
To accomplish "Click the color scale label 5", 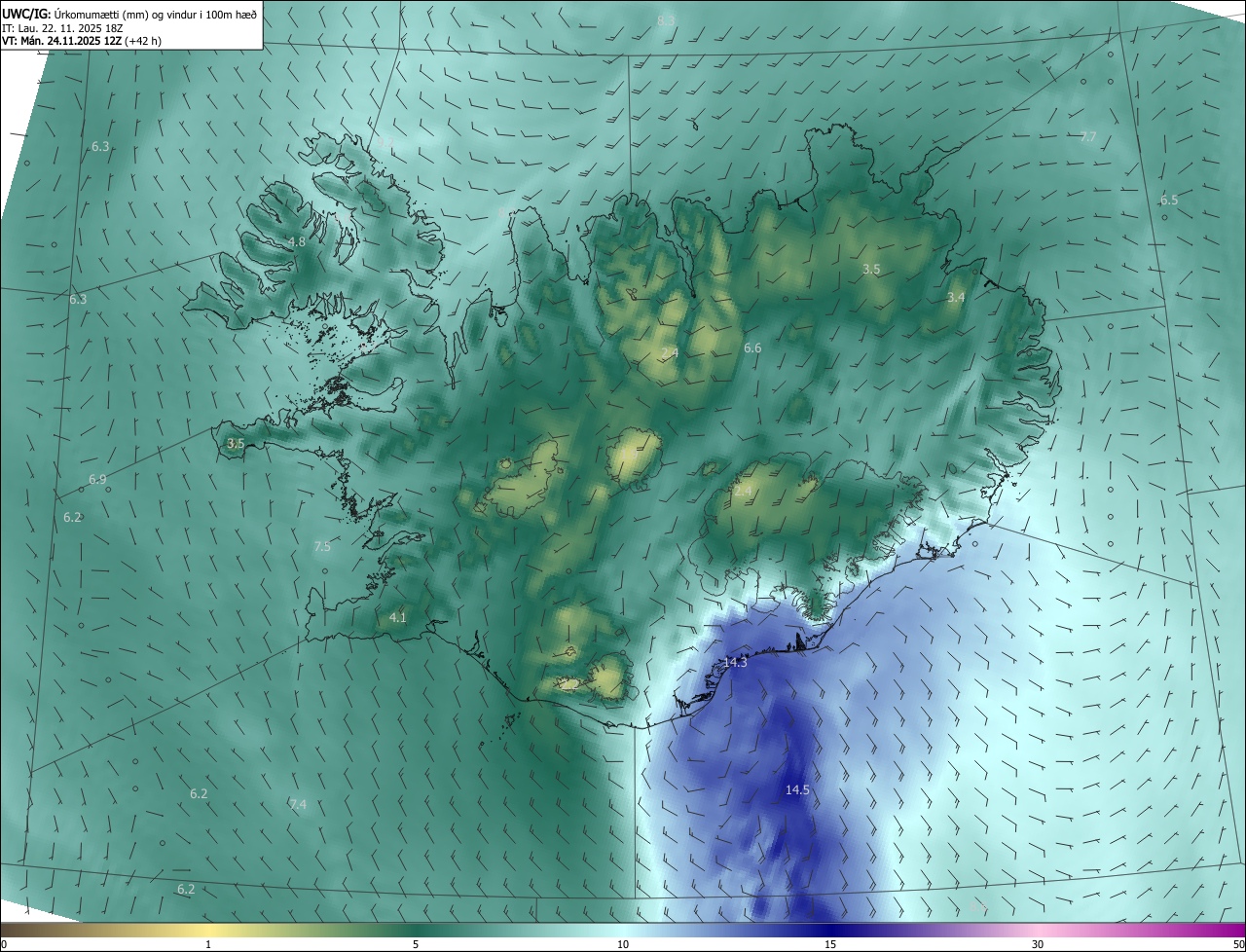I will [416, 945].
